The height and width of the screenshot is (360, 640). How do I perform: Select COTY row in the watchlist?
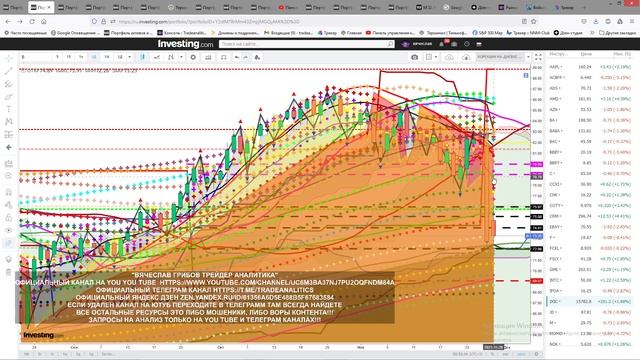pos(590,205)
